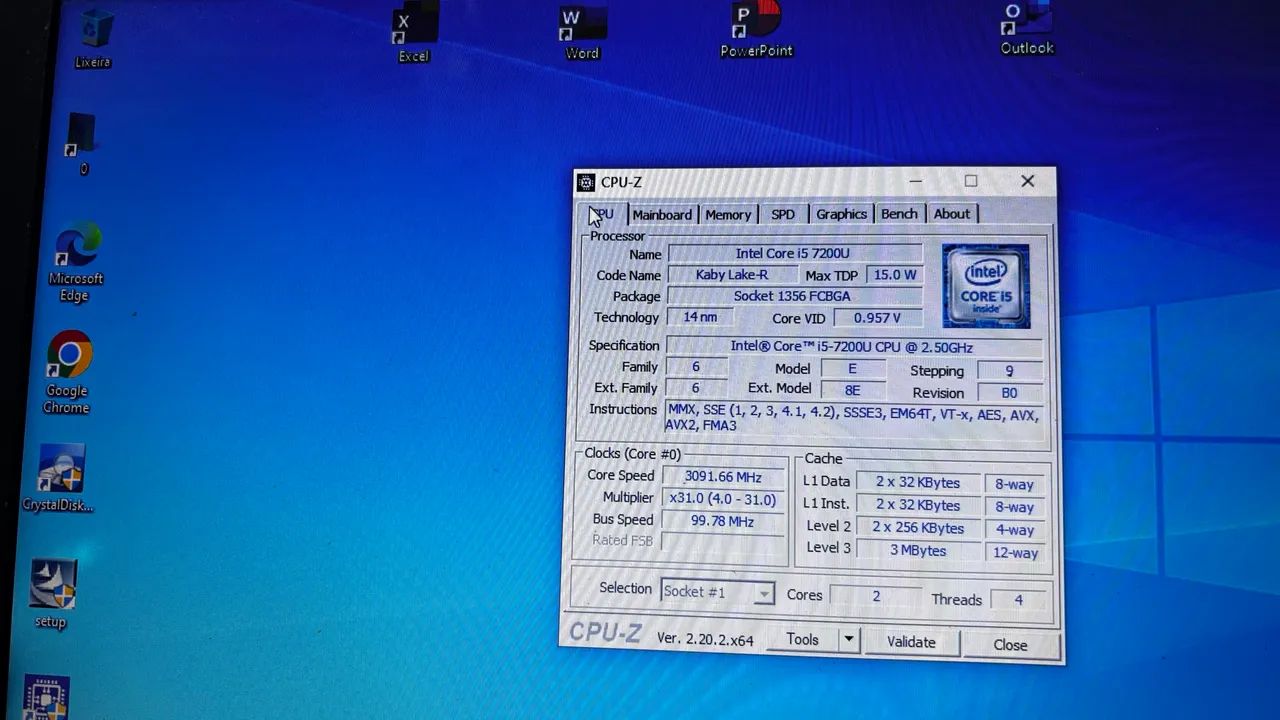Click the Technology value 14 nm
Screen dimensions: 1280x720
point(700,317)
